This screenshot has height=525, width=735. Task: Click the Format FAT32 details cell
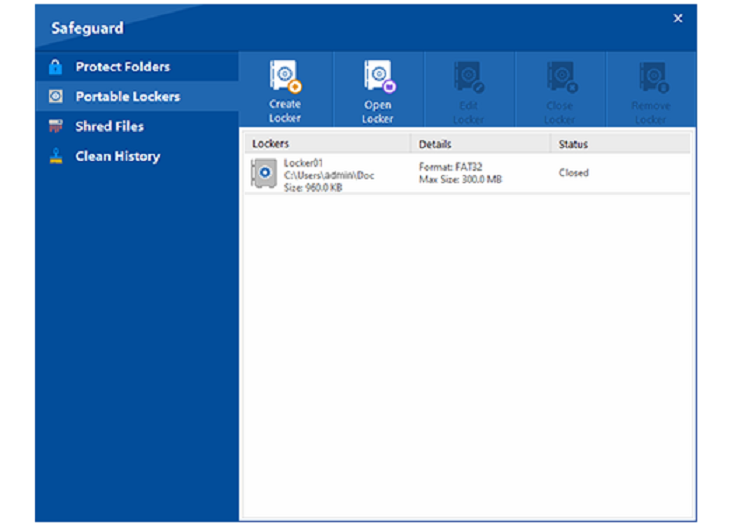pyautogui.click(x=460, y=173)
